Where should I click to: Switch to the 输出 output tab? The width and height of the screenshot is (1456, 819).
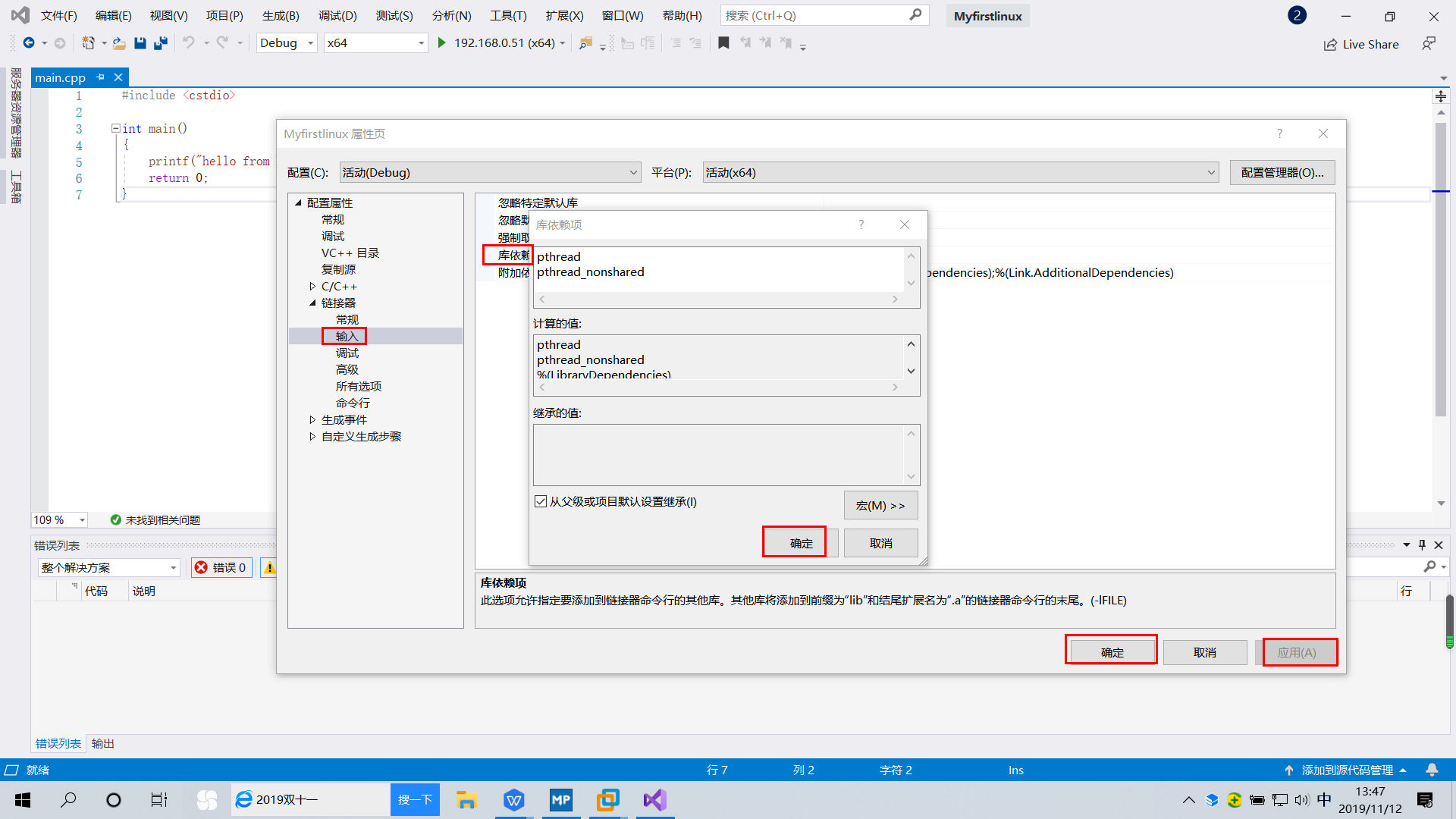click(x=102, y=743)
